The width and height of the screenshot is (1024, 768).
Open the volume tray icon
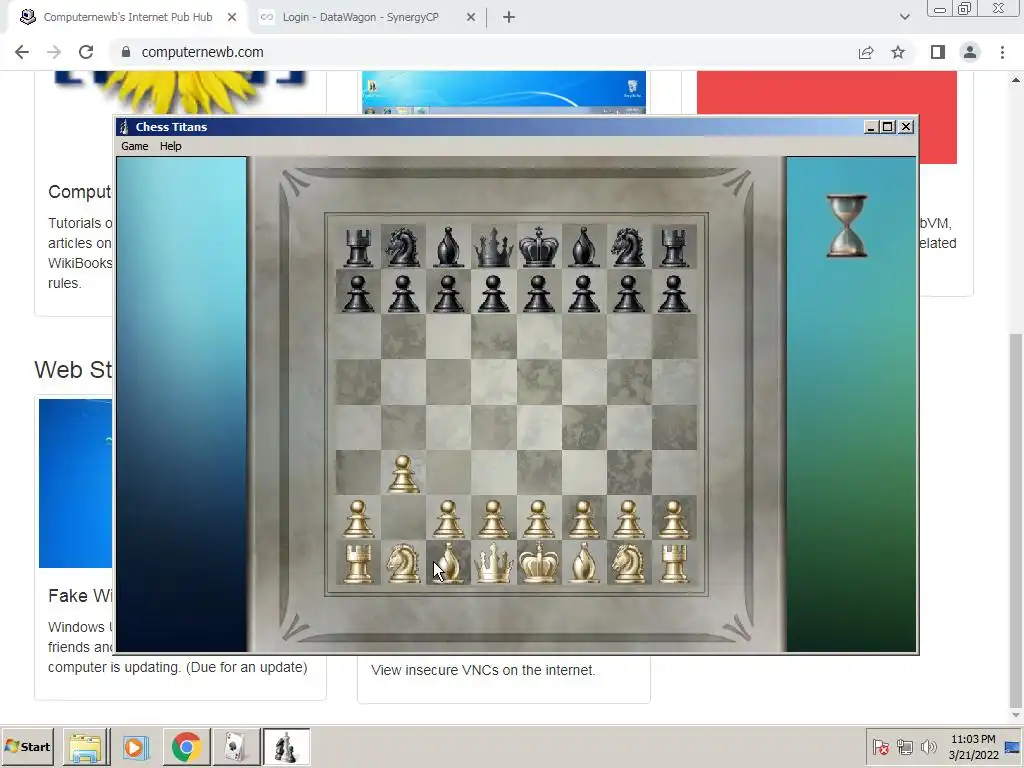click(x=928, y=746)
